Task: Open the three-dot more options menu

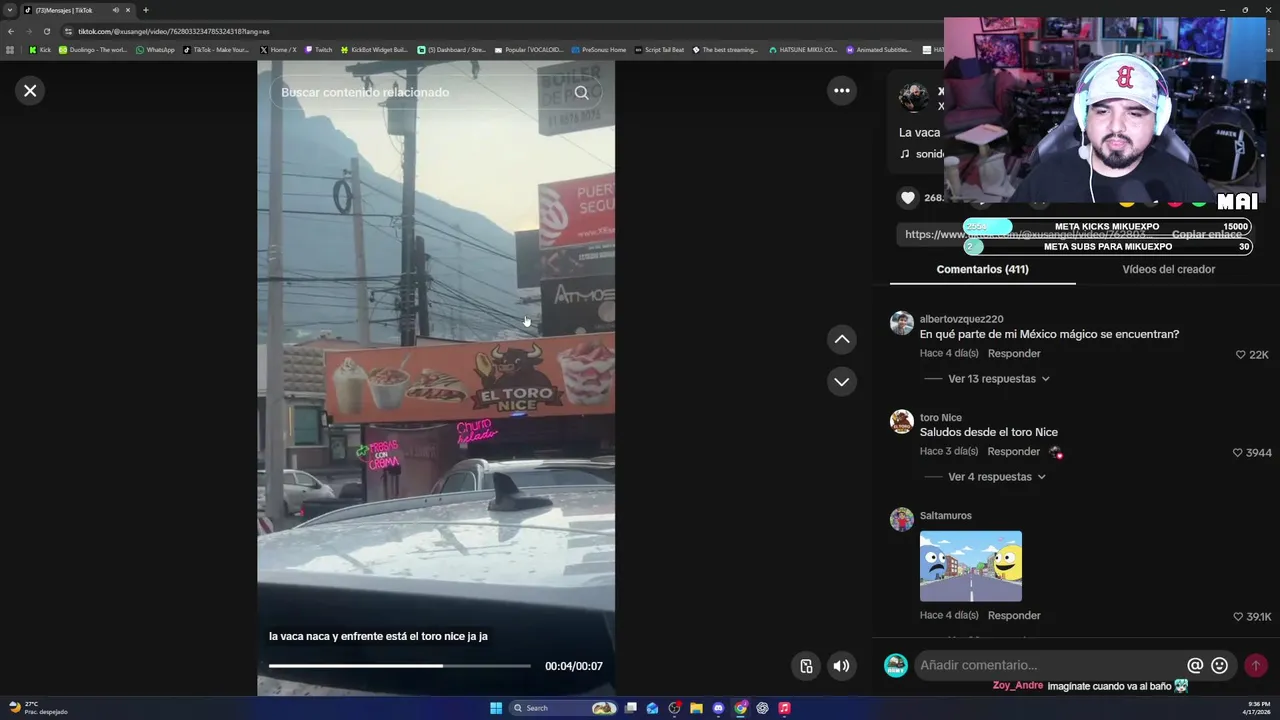Action: coord(842,91)
